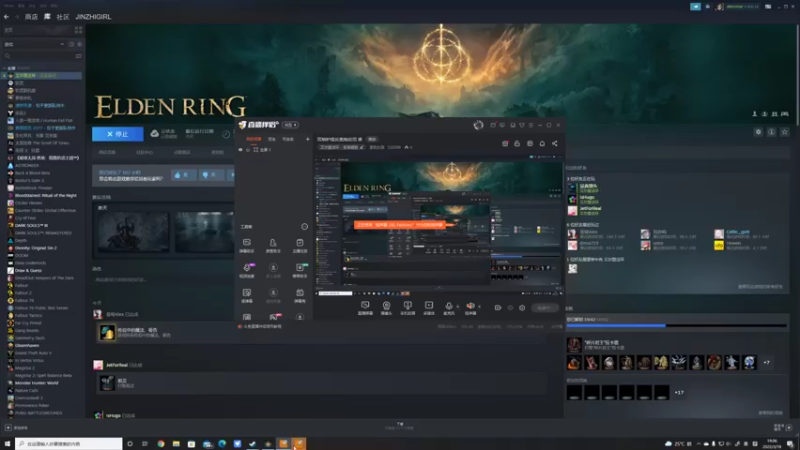The height and width of the screenshot is (450, 800).
Task: Open share icon in the streaming app header
Action: (555, 143)
